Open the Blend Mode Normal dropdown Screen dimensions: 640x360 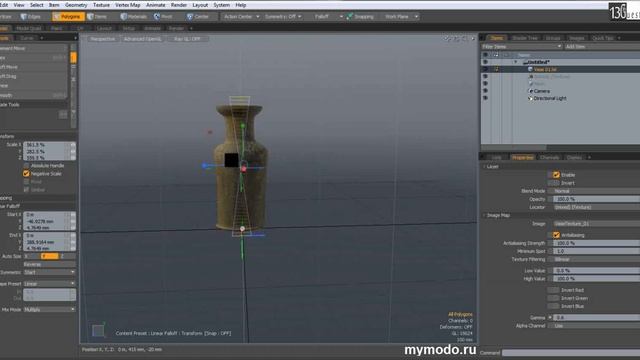(596, 191)
